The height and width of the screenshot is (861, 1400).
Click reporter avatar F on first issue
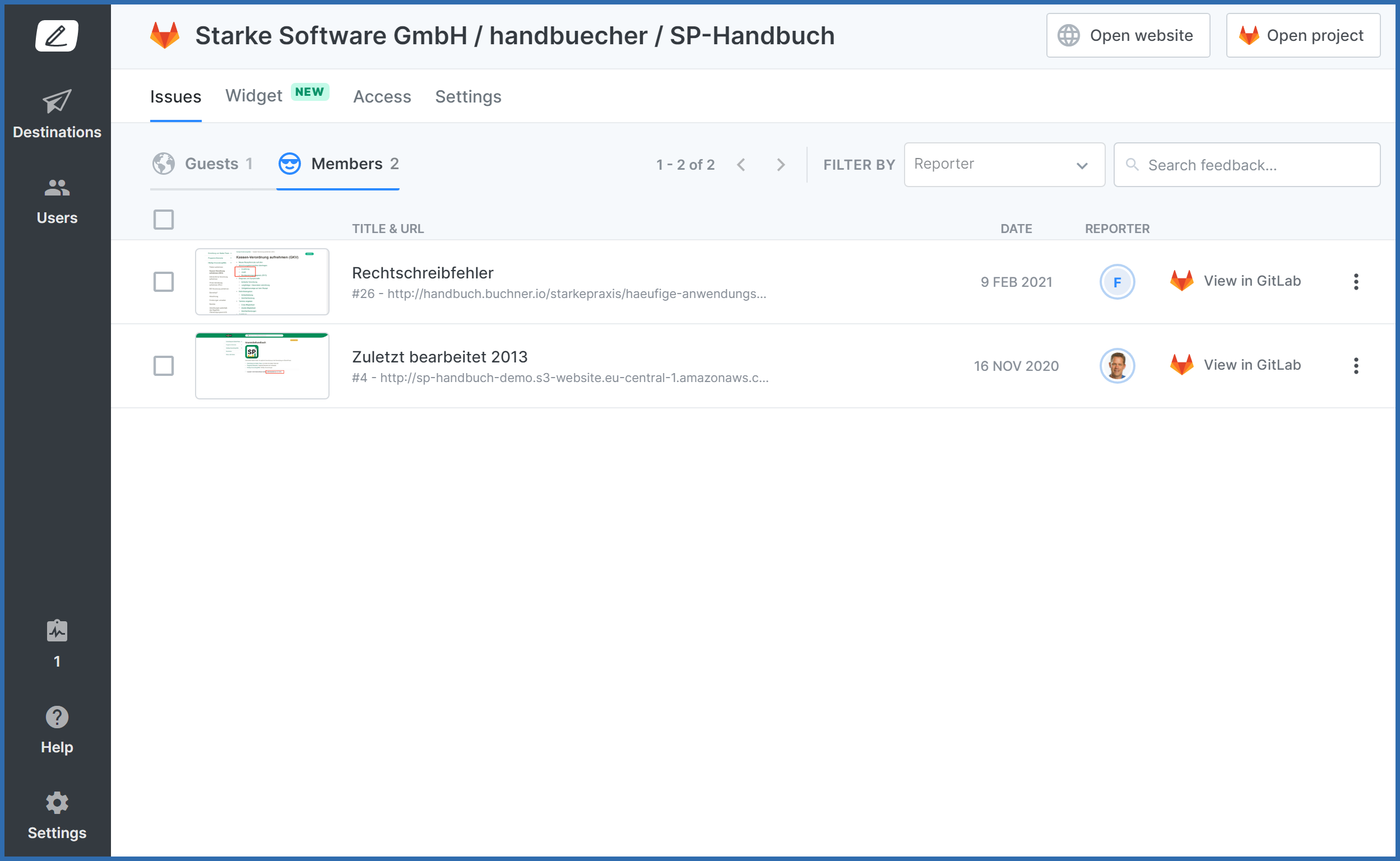pyautogui.click(x=1117, y=282)
